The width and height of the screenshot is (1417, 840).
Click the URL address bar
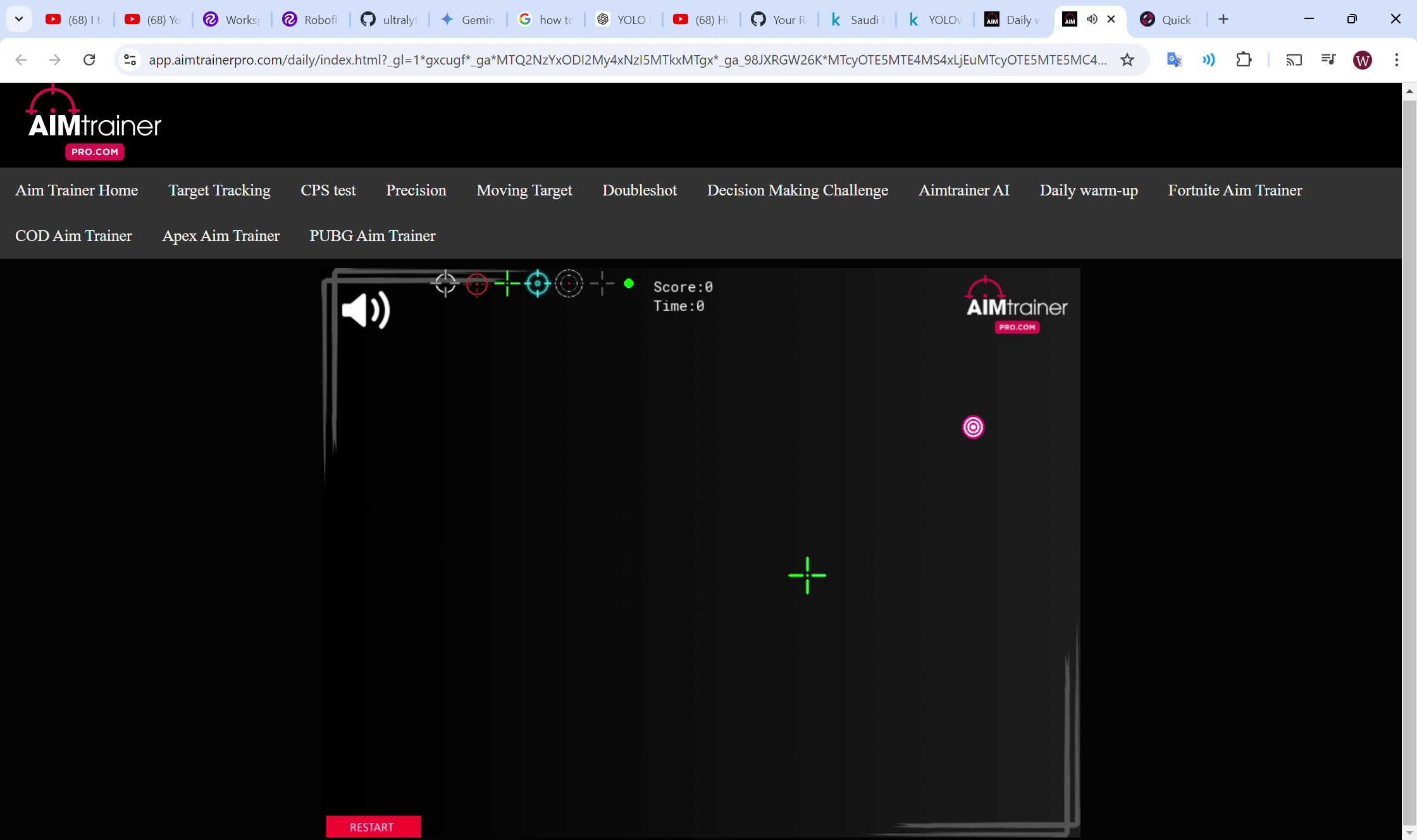(x=626, y=59)
